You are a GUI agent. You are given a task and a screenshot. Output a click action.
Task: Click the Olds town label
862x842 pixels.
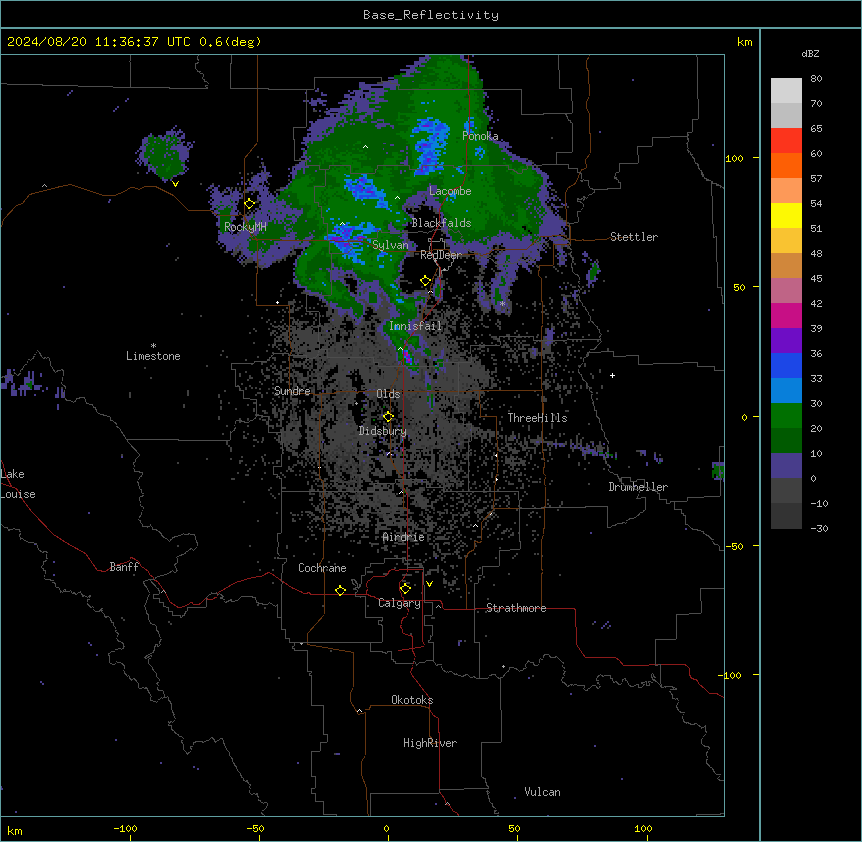[388, 394]
